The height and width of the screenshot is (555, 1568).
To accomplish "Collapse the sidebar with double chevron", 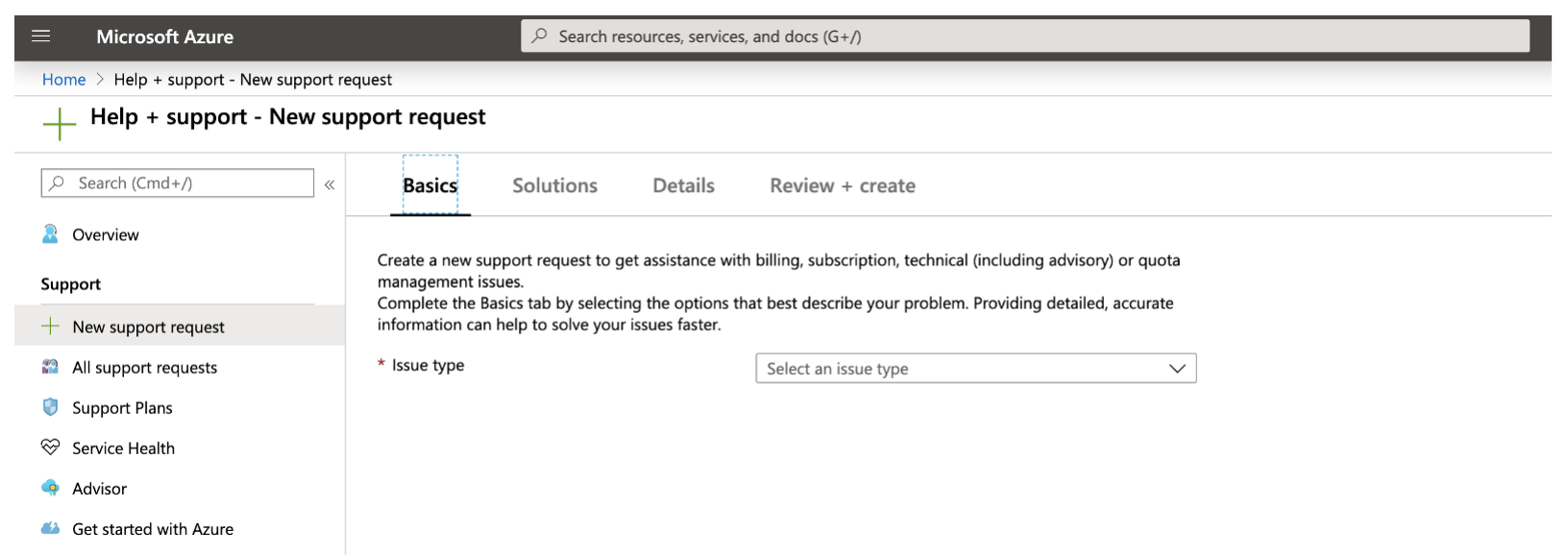I will coord(330,184).
